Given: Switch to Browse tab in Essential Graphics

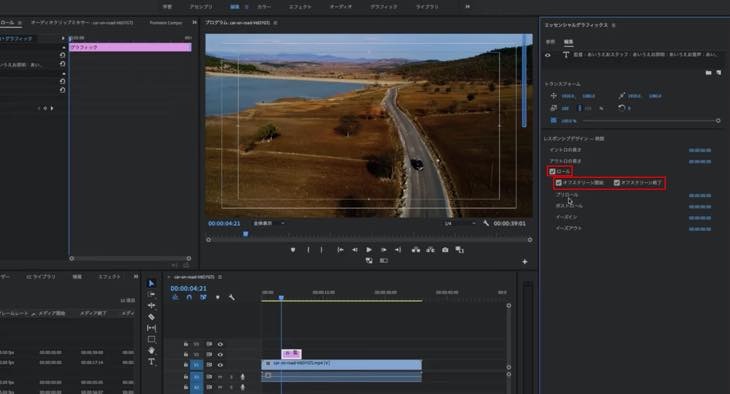Looking at the screenshot, I should 550,42.
